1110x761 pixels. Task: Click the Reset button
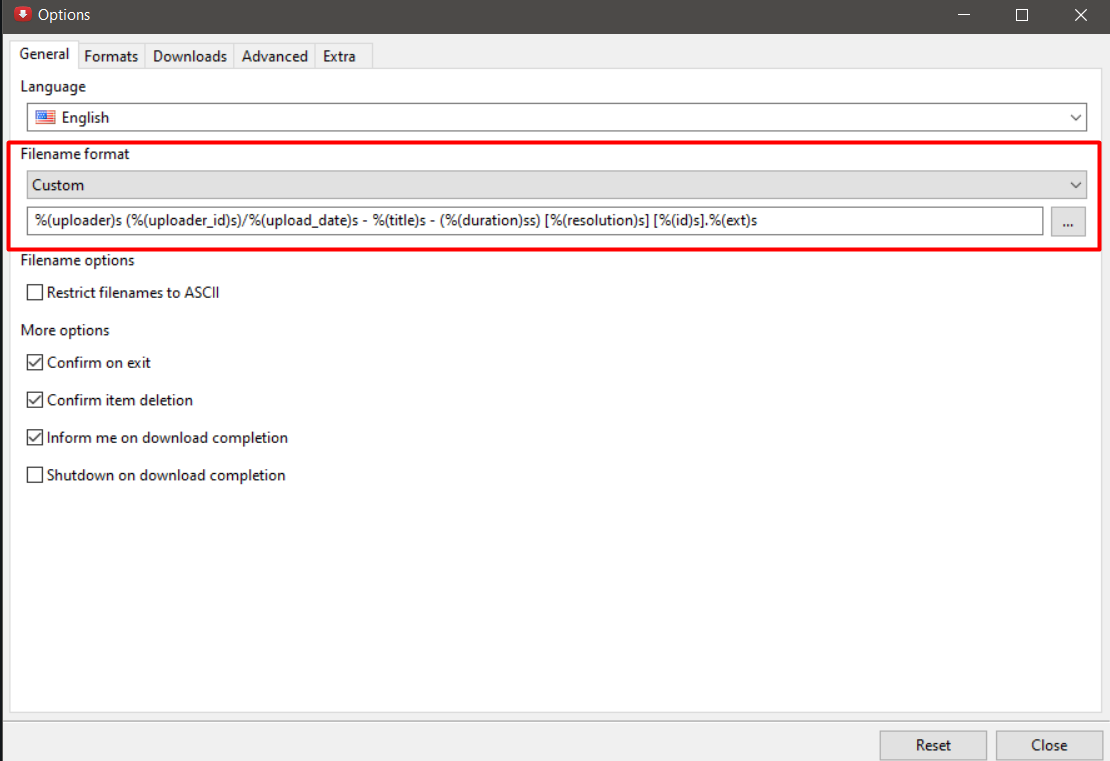tap(933, 745)
